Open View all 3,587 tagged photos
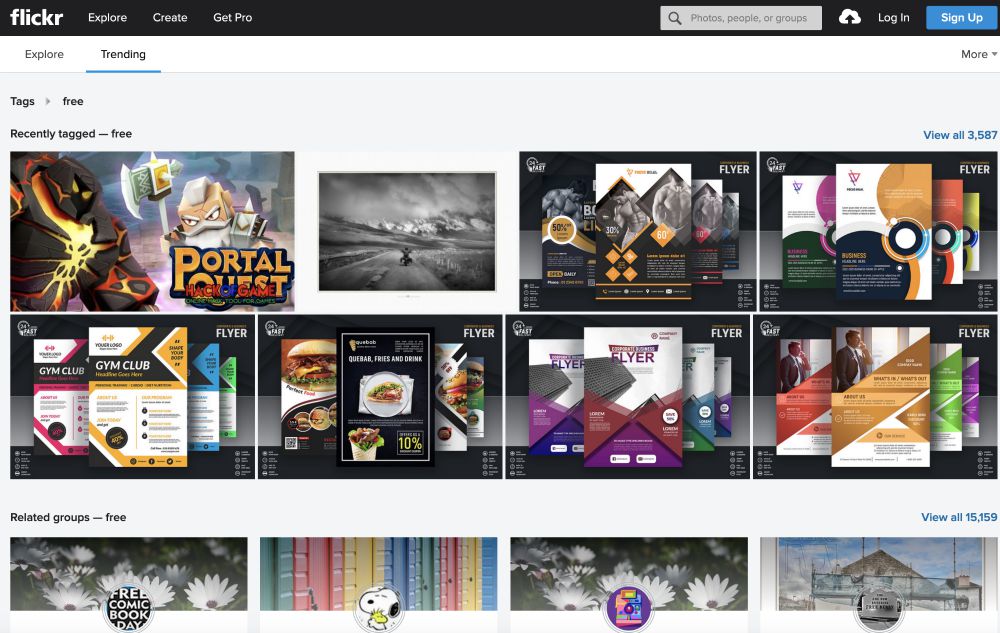 959,135
